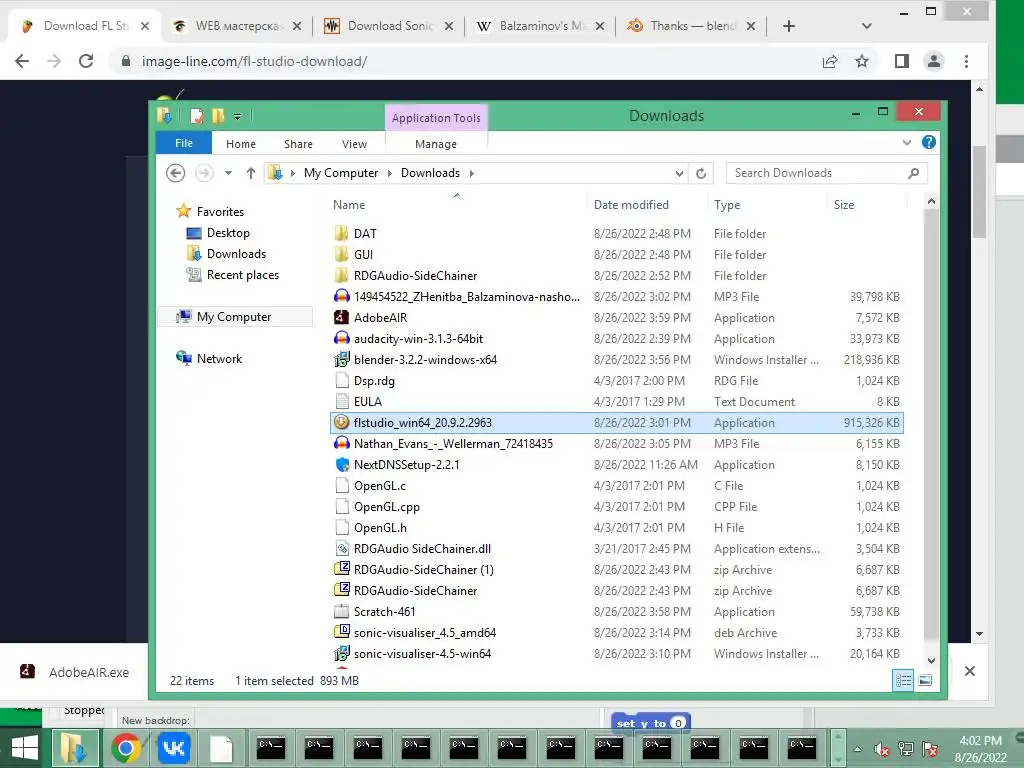Refresh the Downloads folder view
The image size is (1024, 768).
point(701,173)
